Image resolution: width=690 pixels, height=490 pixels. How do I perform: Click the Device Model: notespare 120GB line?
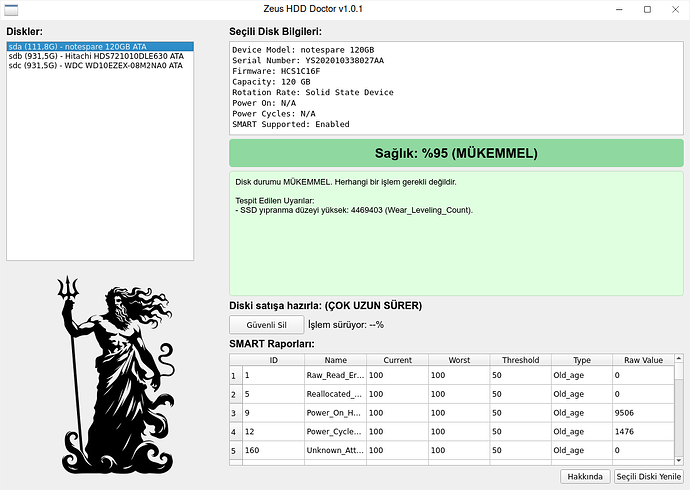click(x=303, y=50)
